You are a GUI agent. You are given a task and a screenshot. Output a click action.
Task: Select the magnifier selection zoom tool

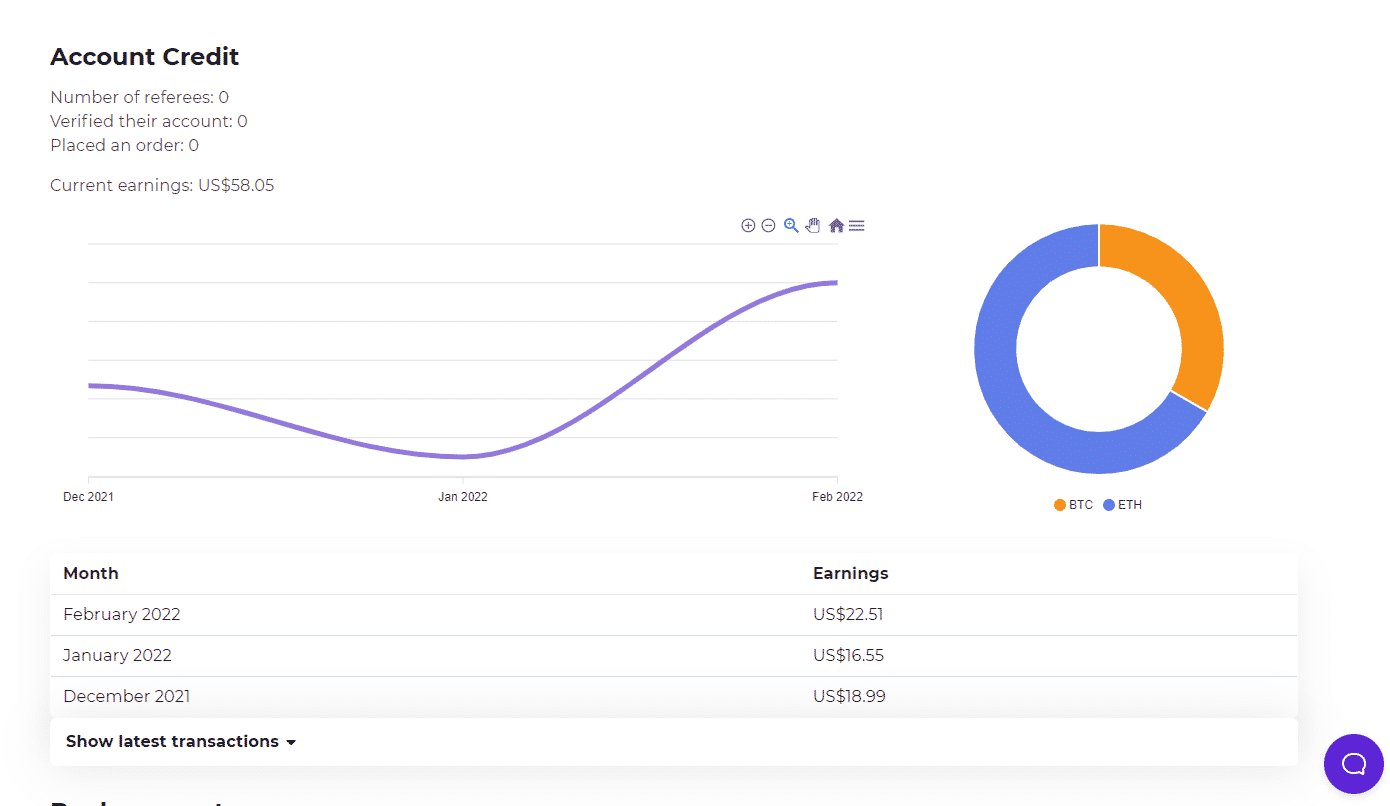(x=791, y=226)
